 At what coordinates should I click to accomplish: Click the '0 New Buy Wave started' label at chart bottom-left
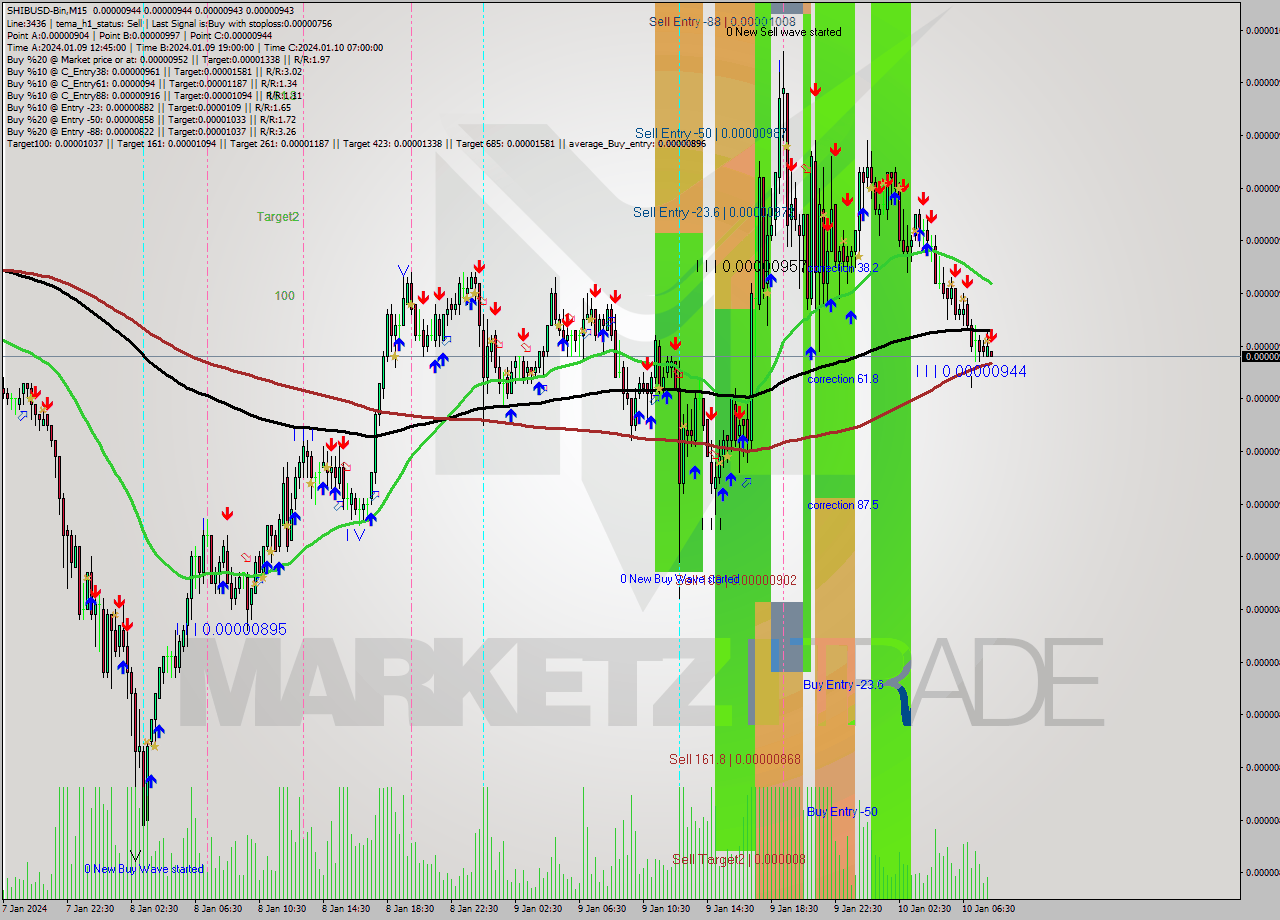(144, 869)
